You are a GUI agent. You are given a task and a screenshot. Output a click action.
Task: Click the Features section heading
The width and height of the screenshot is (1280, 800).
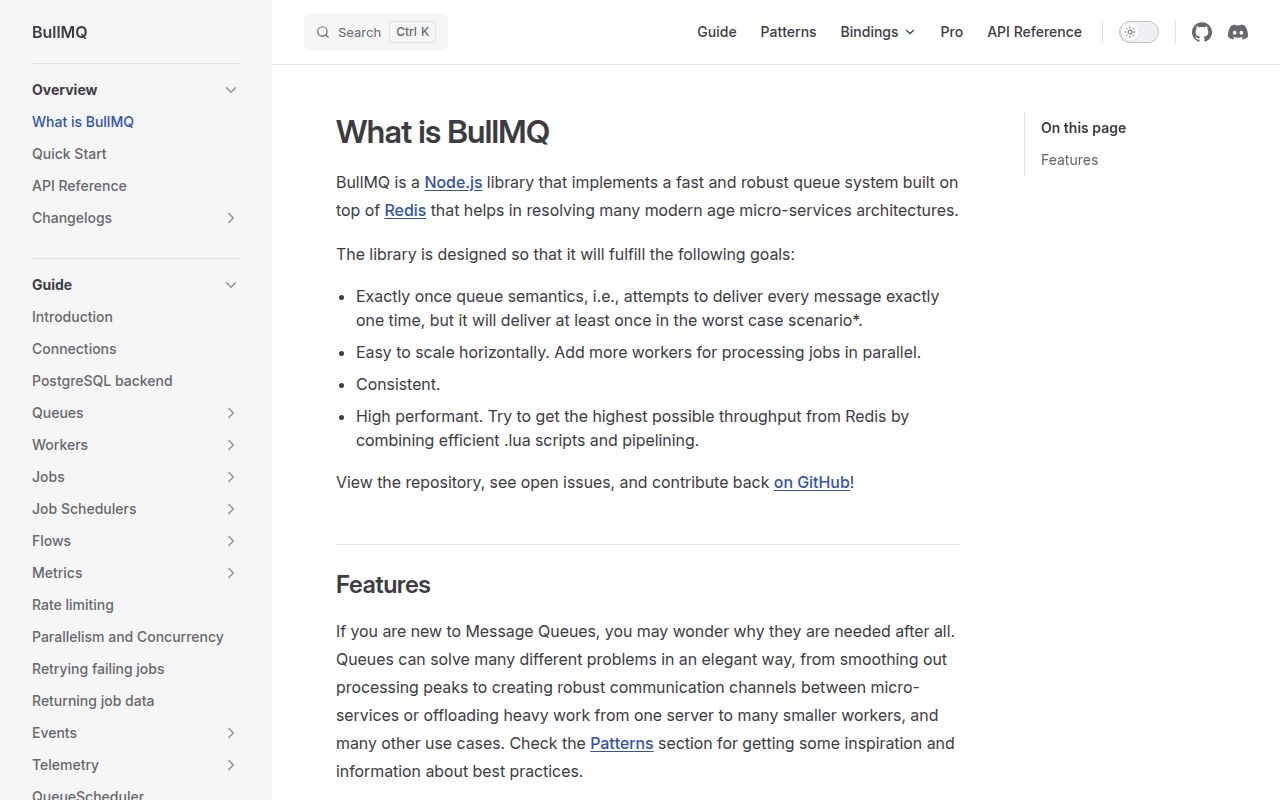pos(383,585)
